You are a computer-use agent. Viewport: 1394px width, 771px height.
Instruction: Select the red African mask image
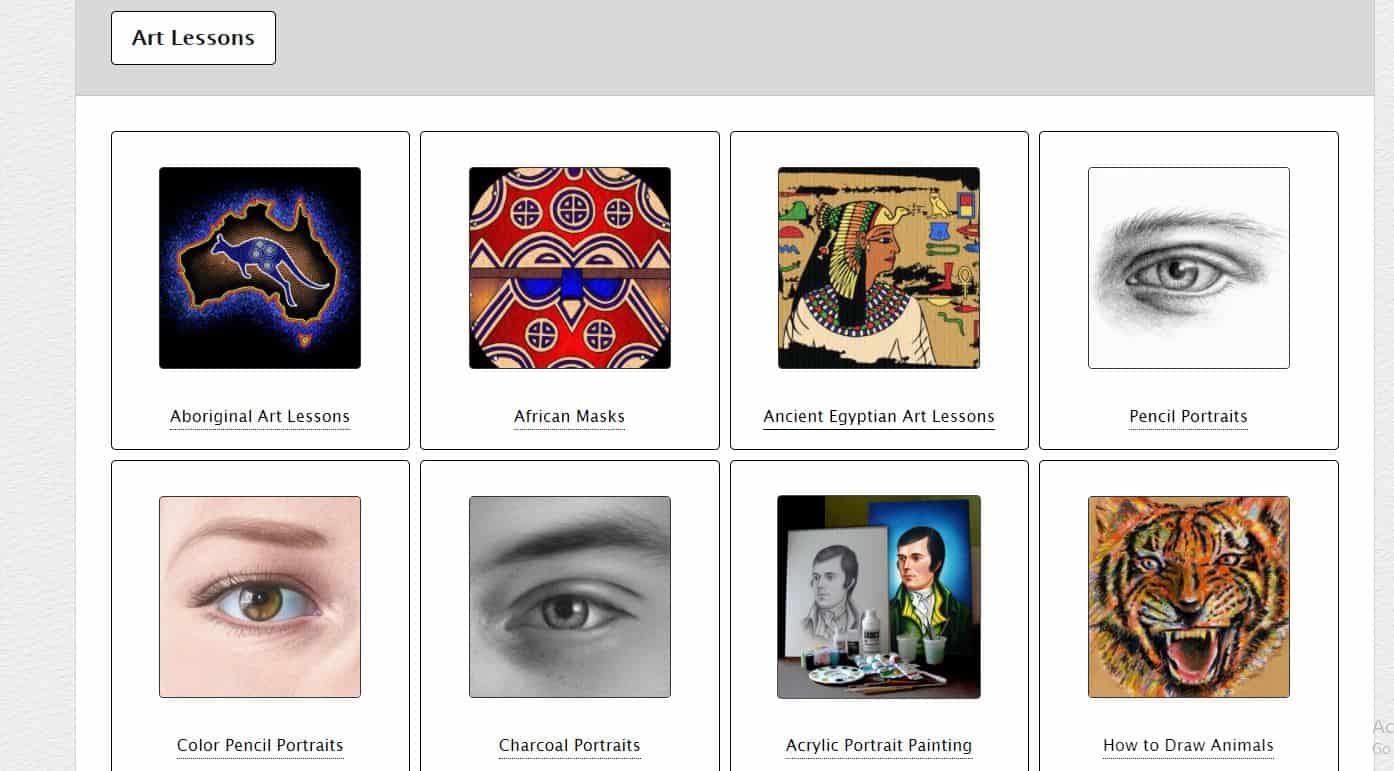[x=570, y=268]
